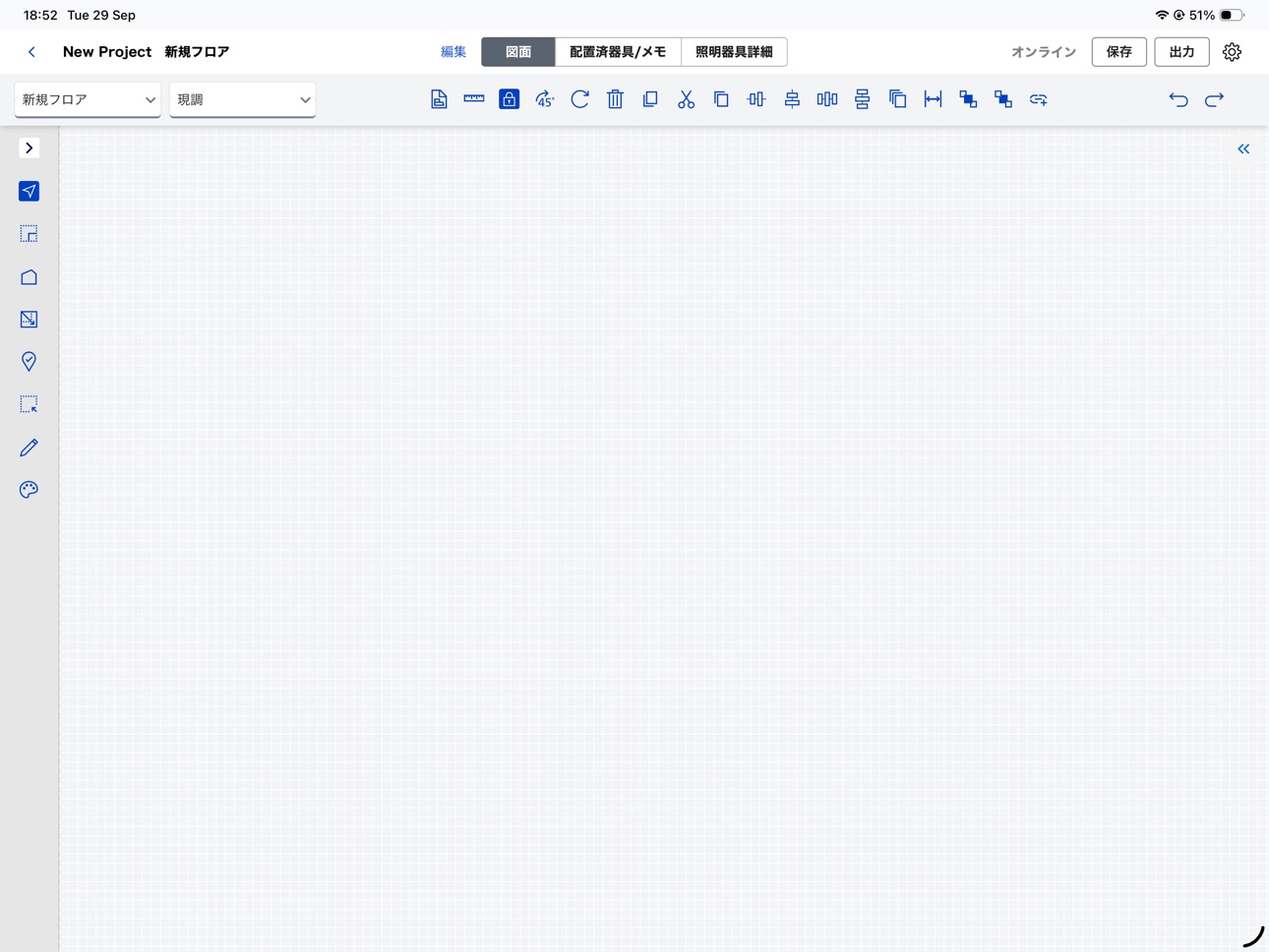Open the color palette tool
1269x952 pixels.
29,490
